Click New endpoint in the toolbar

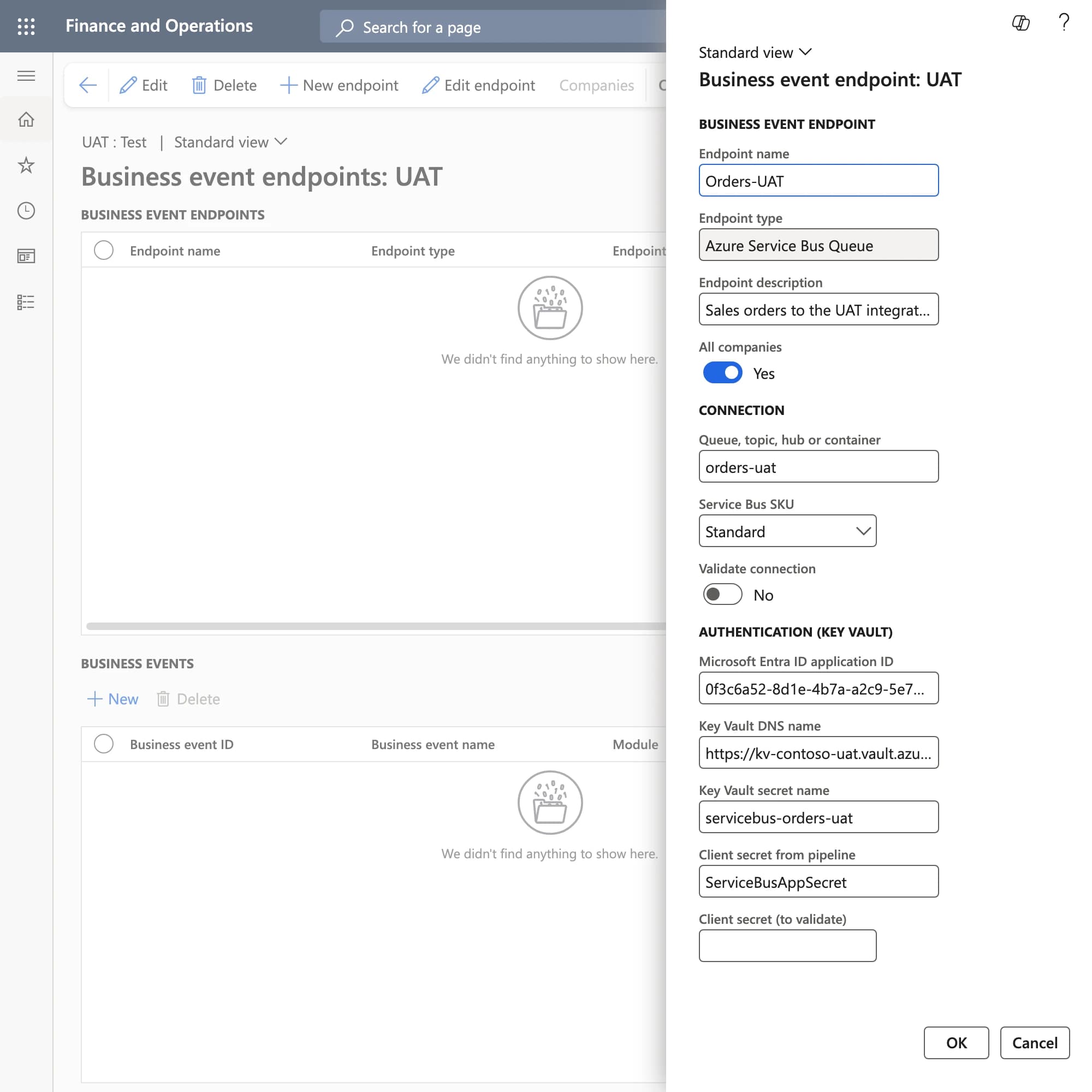pos(339,85)
